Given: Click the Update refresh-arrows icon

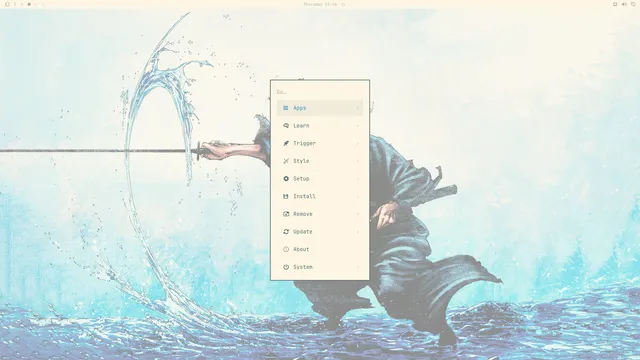Looking at the screenshot, I should click(x=286, y=231).
